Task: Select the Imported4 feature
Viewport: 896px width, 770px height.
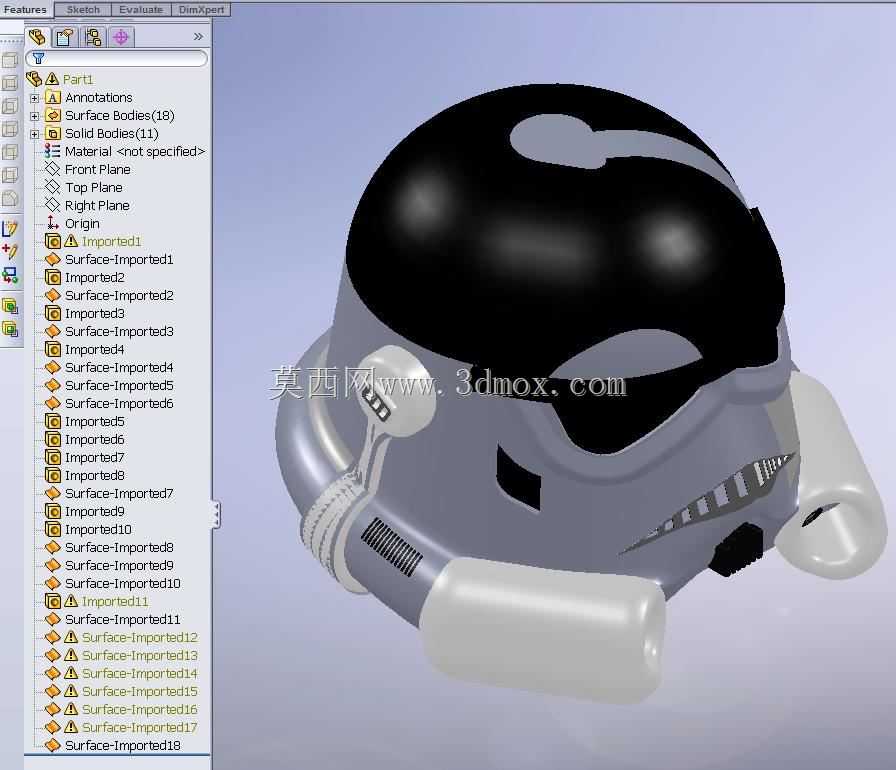Action: tap(94, 350)
